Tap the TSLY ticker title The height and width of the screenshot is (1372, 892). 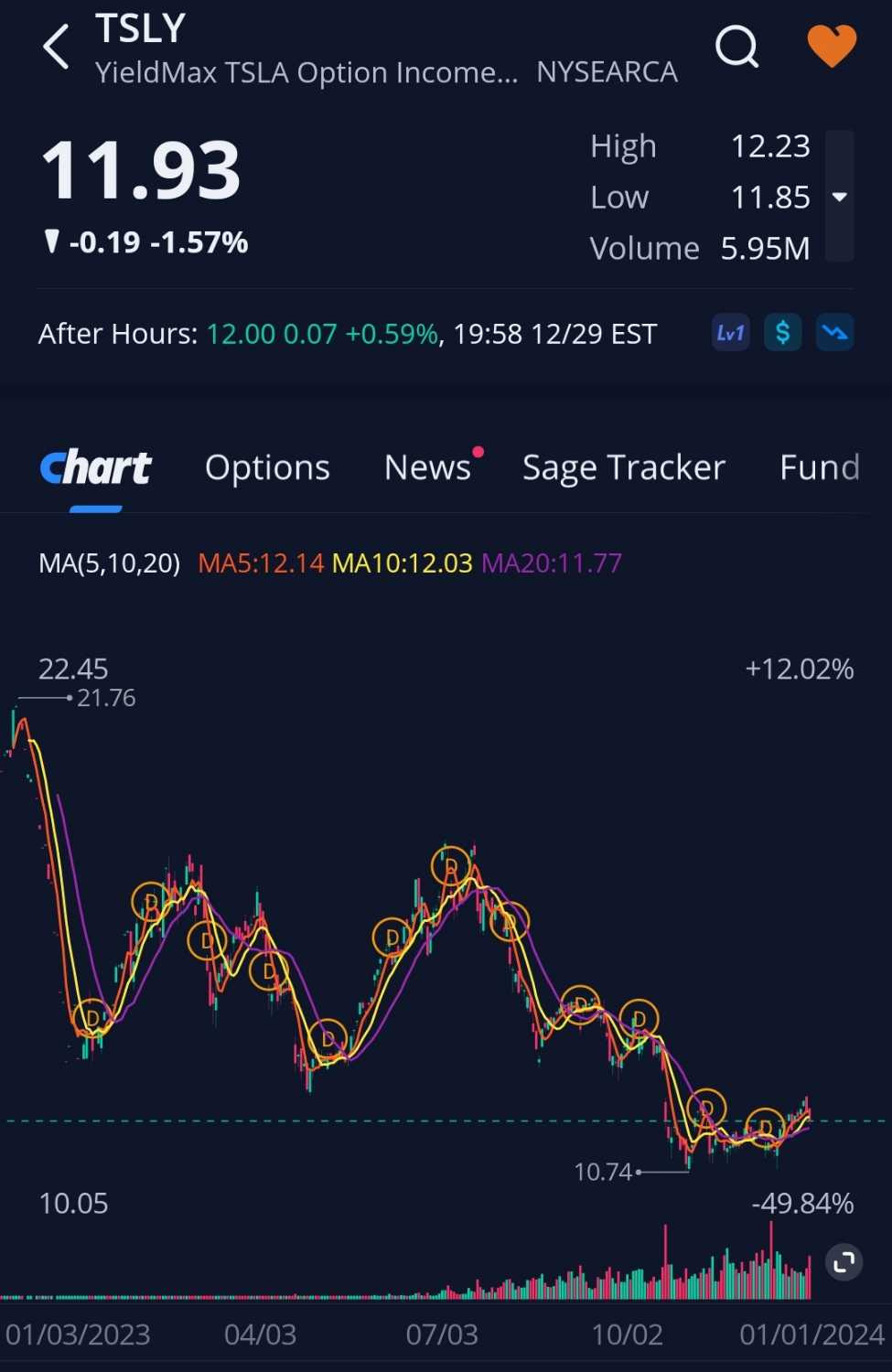tap(141, 28)
